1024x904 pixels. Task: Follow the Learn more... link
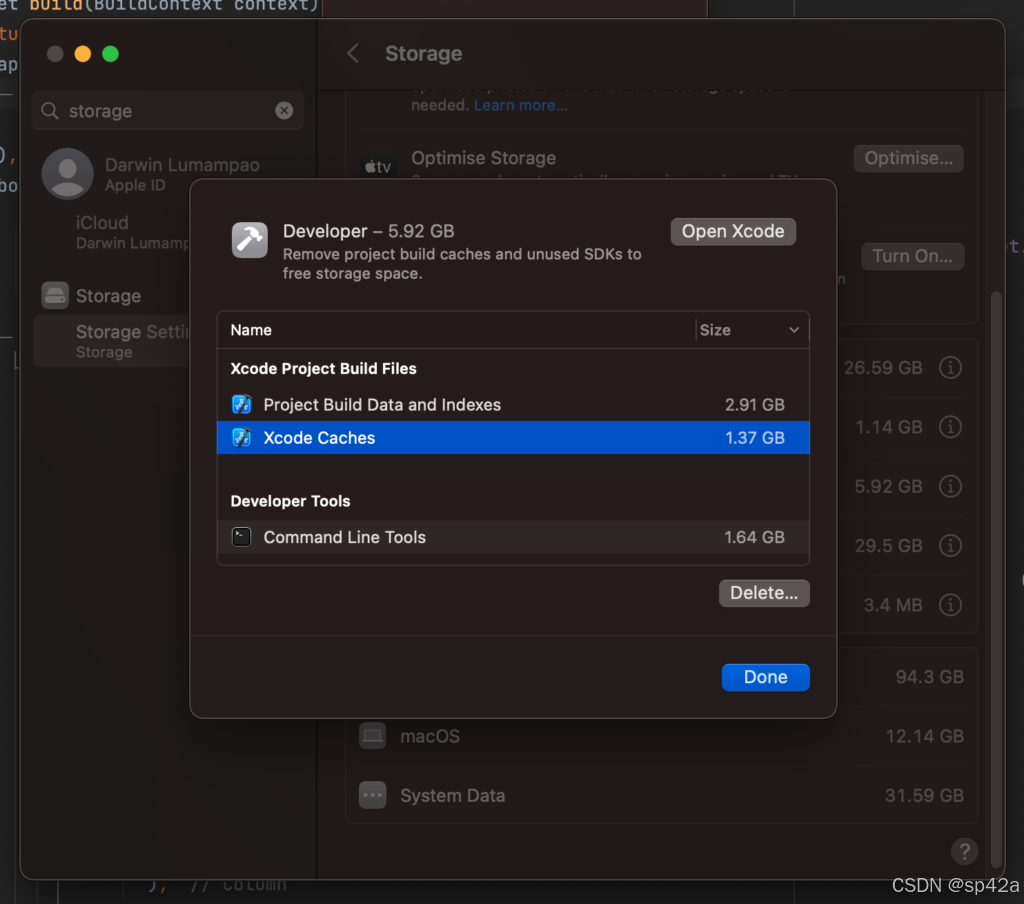520,105
